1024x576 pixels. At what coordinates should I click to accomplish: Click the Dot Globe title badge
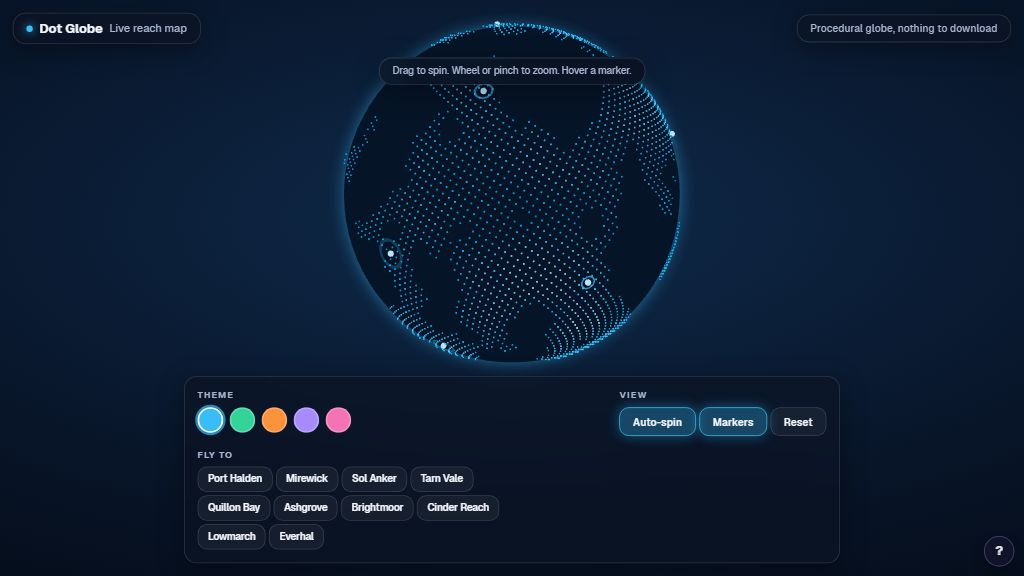[106, 29]
